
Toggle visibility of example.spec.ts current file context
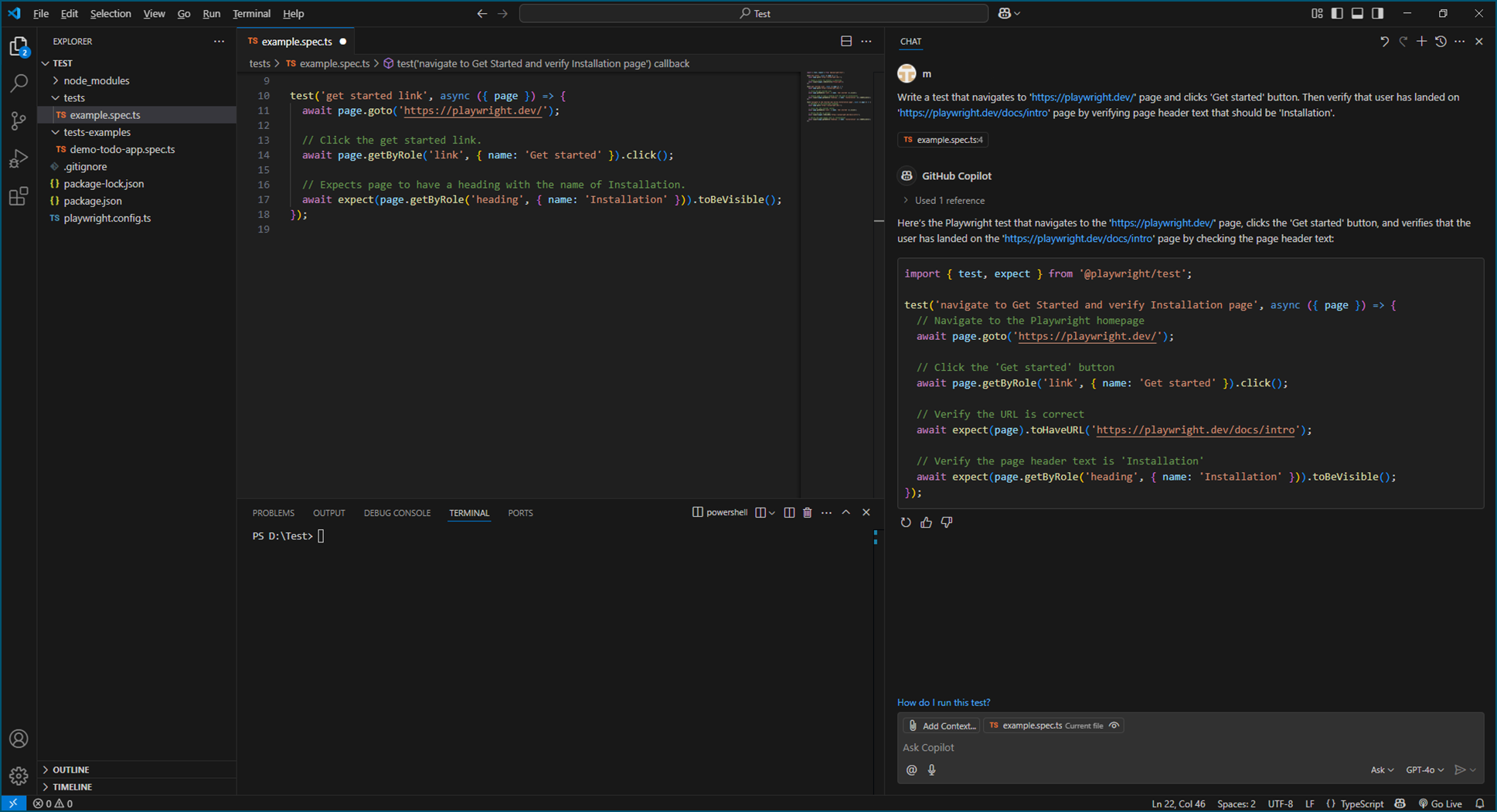click(x=1114, y=725)
